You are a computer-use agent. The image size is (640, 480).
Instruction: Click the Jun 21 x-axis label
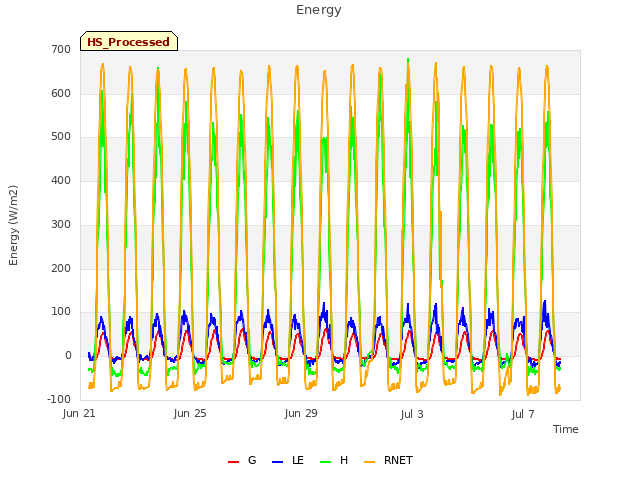79,413
